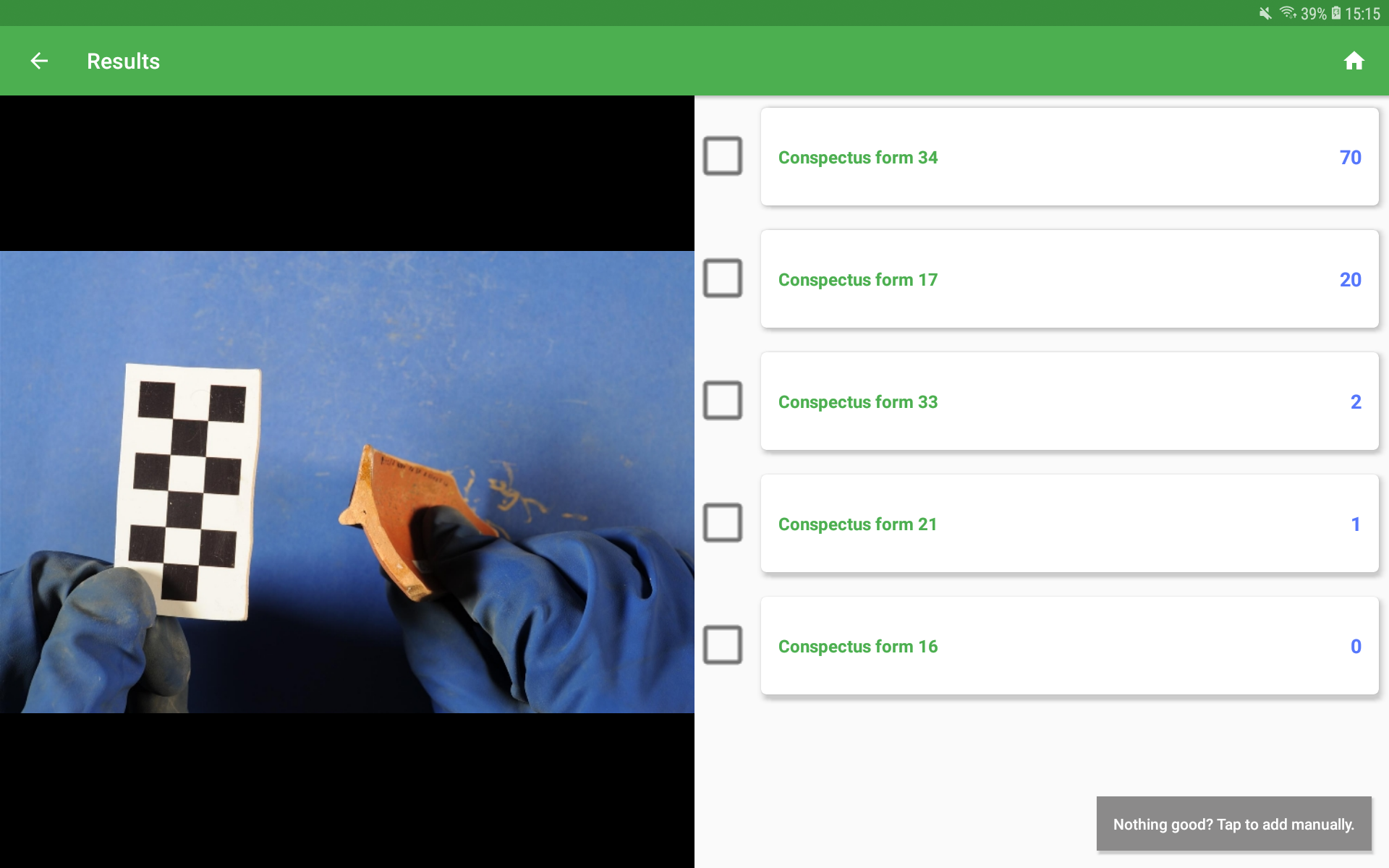
Task: Enable the Conspectus form 16 checkbox
Action: [722, 645]
